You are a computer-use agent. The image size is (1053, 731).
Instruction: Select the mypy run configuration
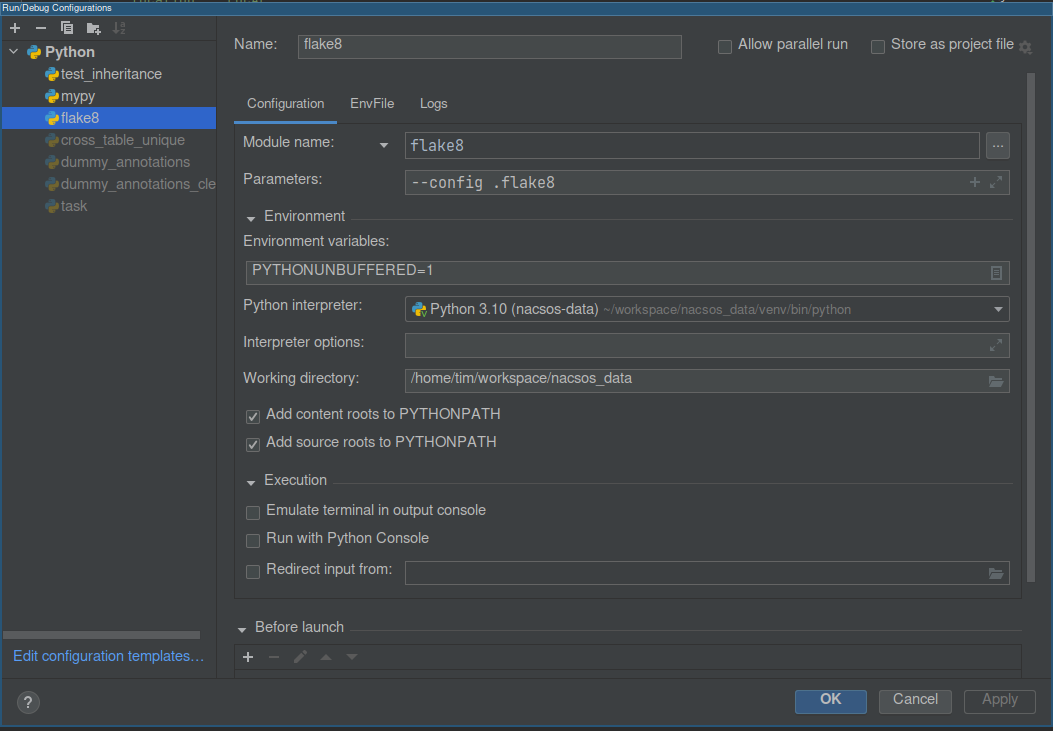tap(78, 96)
